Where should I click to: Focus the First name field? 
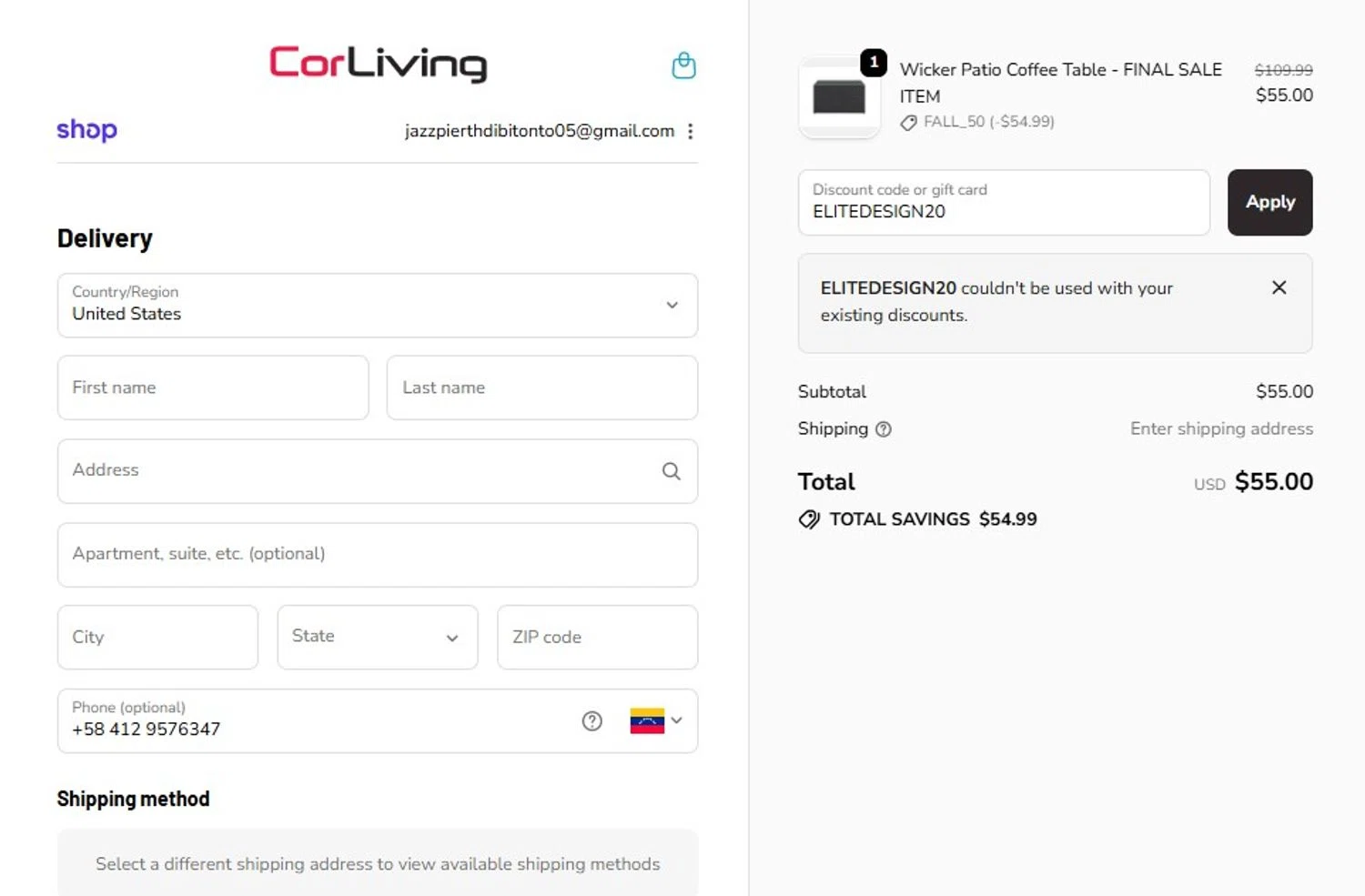(213, 388)
